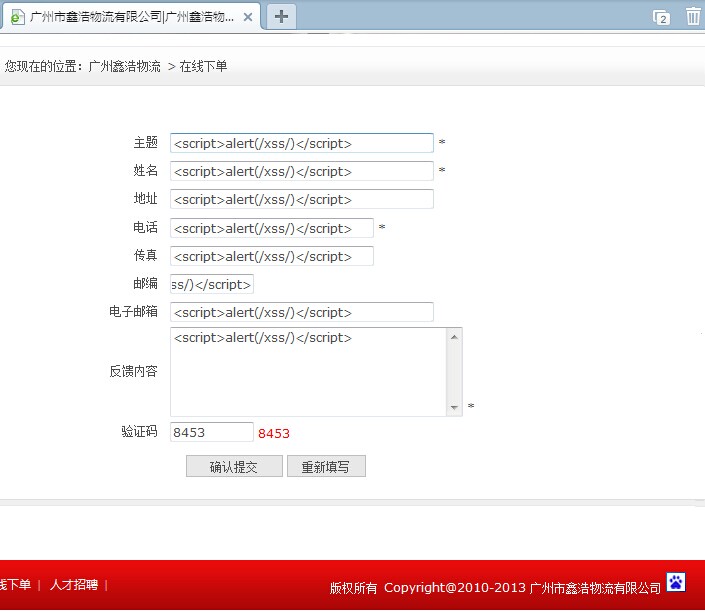Reset the form with 重新填写
Viewport: 705px width, 613px height.
point(326,466)
